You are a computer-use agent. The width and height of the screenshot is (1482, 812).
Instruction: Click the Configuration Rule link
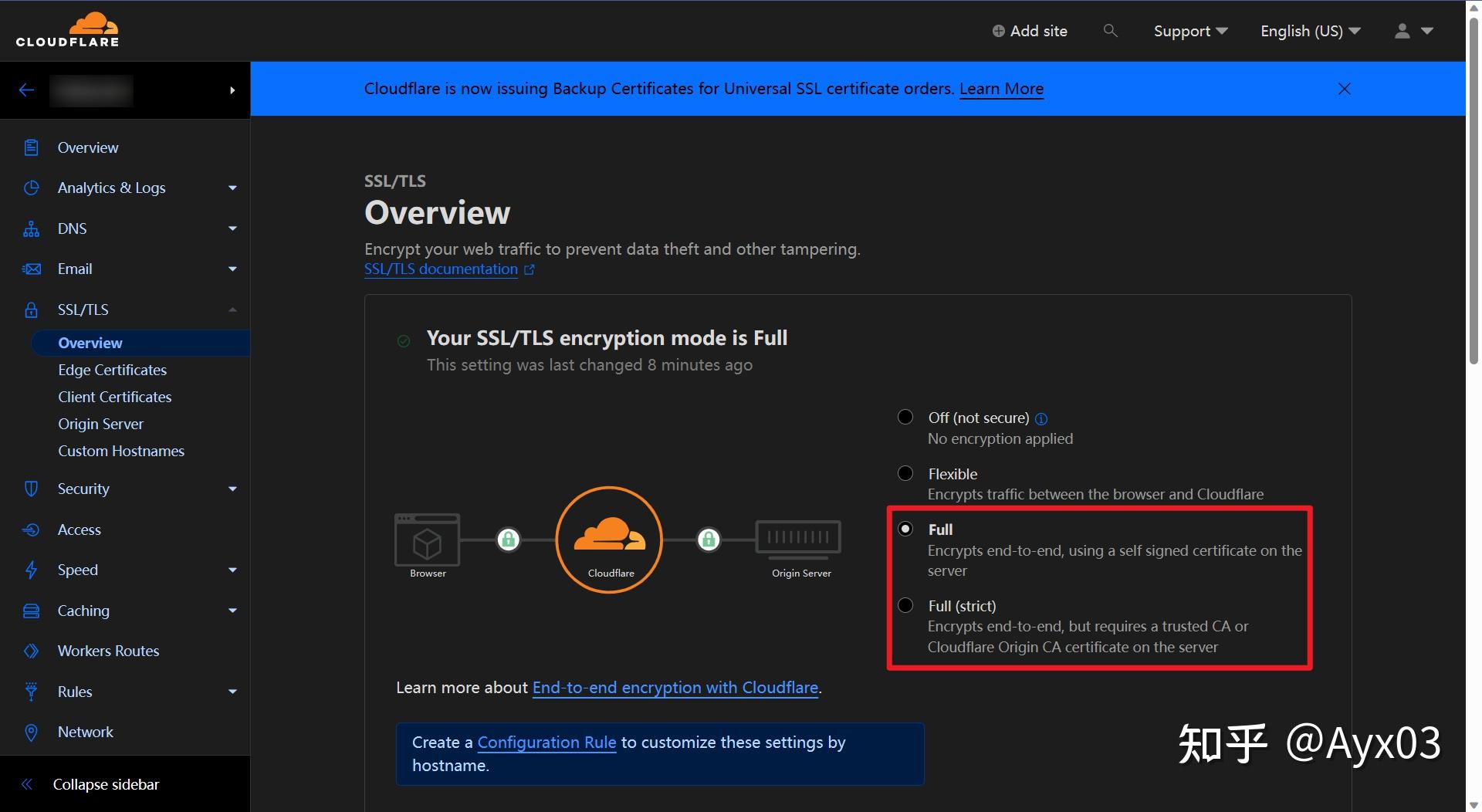pos(546,742)
